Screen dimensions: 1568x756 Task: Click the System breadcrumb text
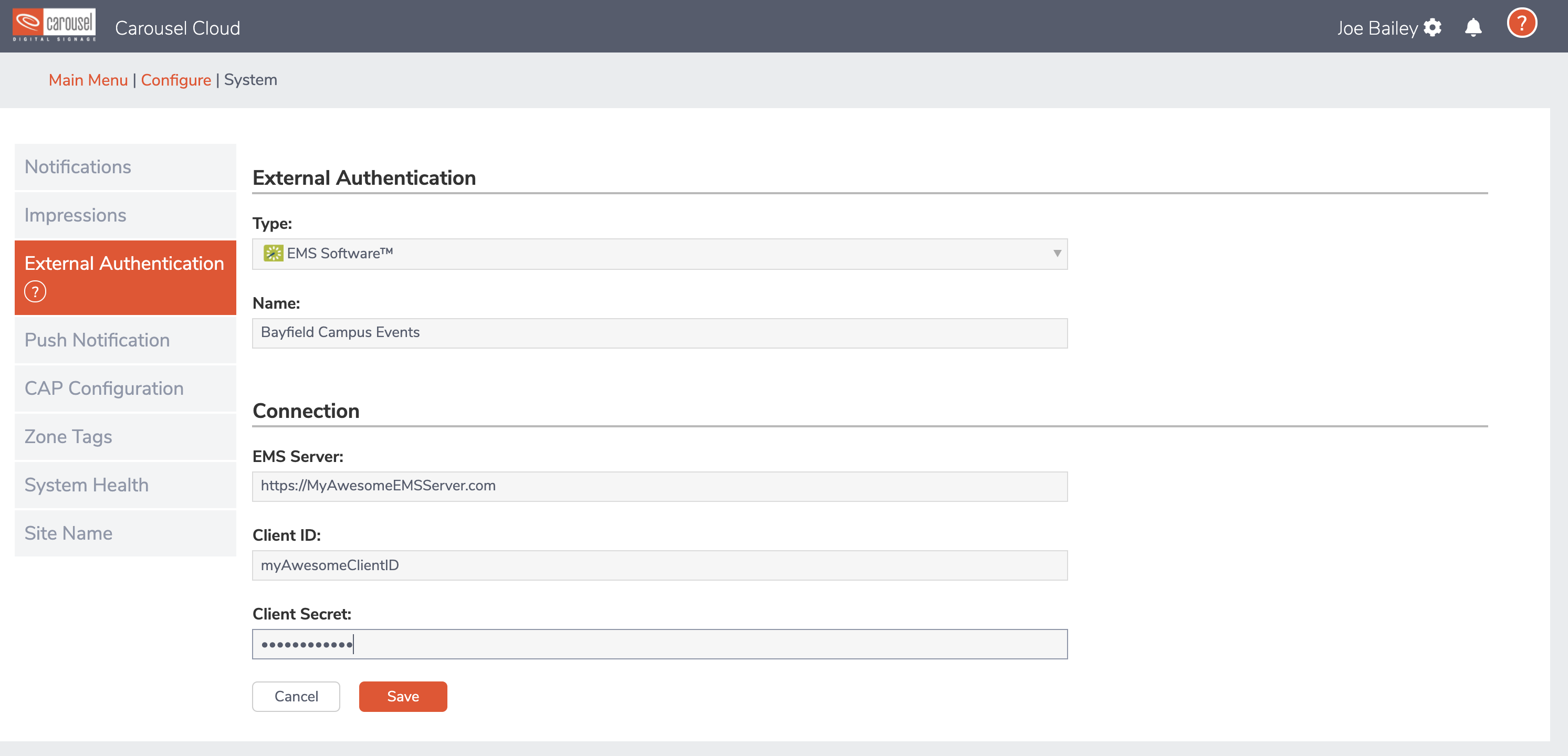pyautogui.click(x=251, y=80)
